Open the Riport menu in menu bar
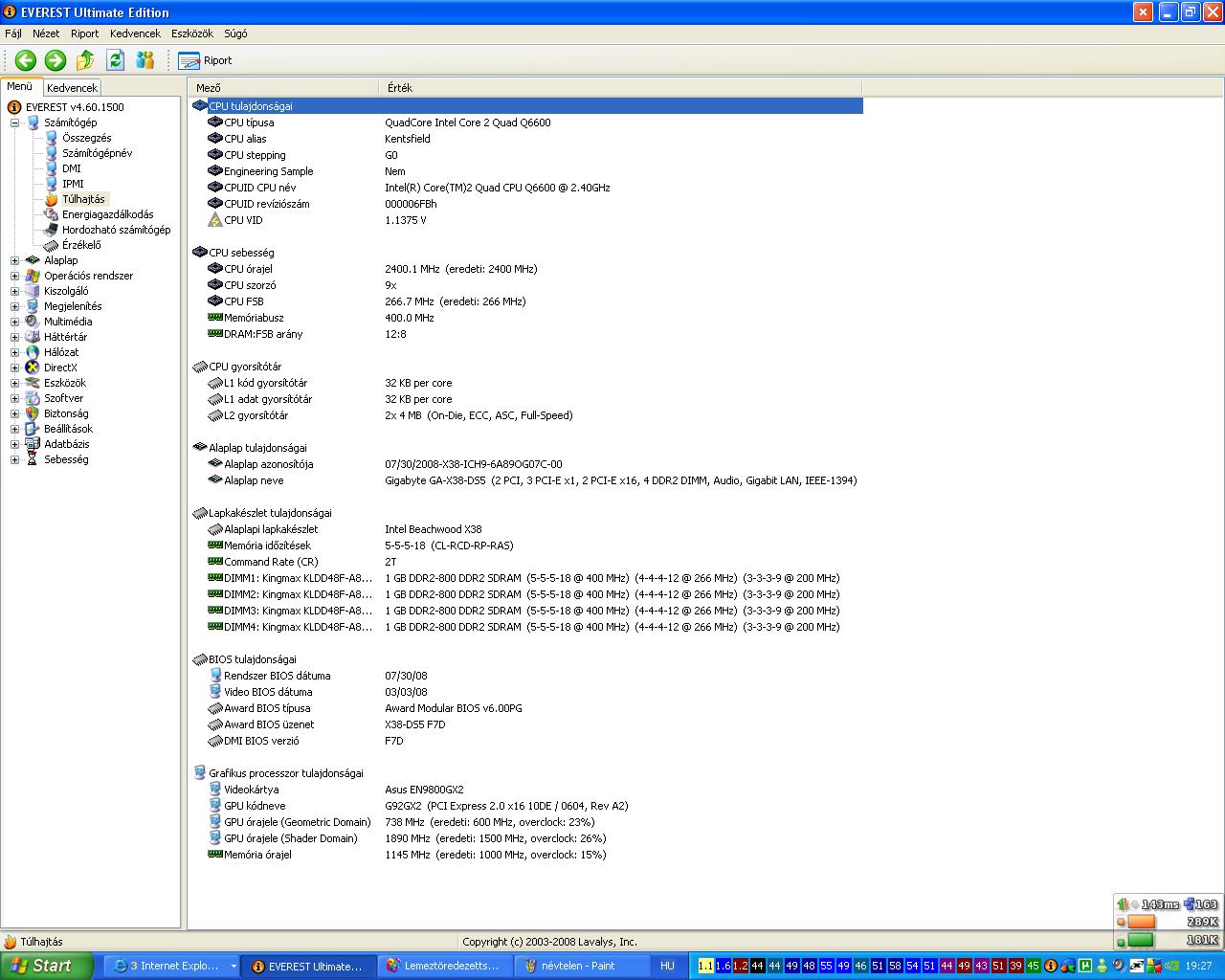The width and height of the screenshot is (1225, 980). (84, 33)
